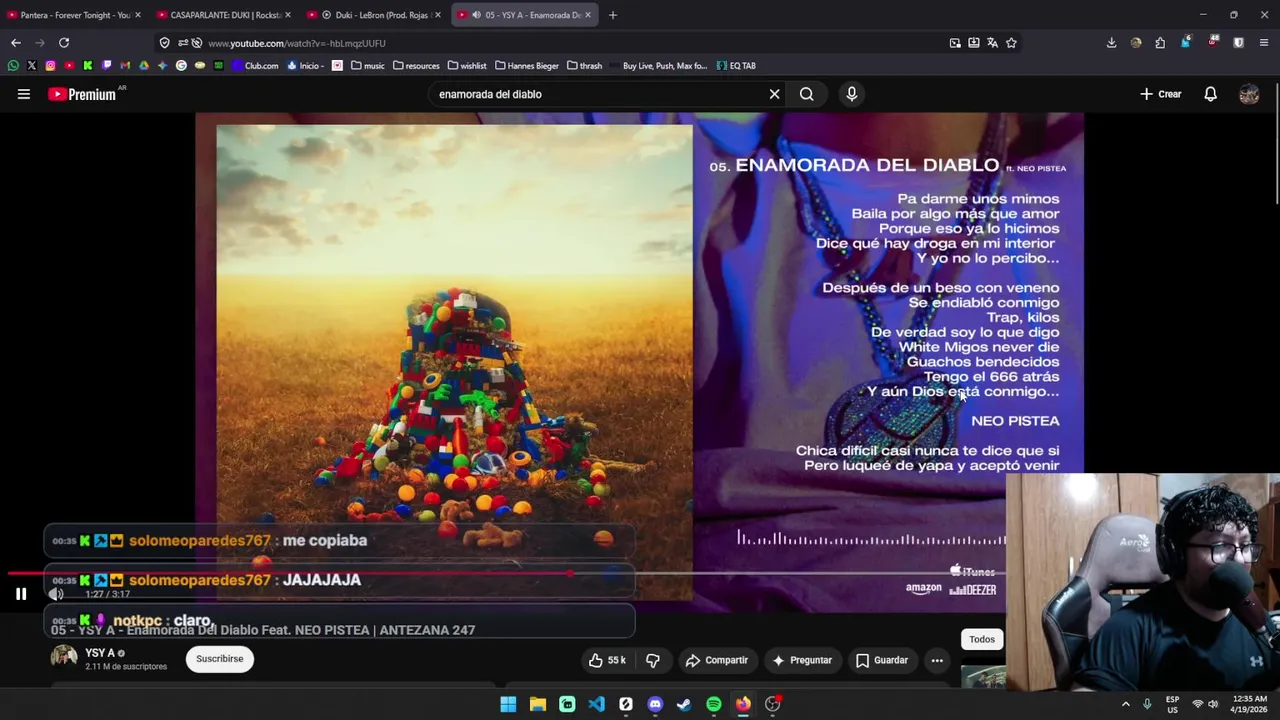The image size is (1280, 720).
Task: Show hidden system tray icons
Action: (x=1125, y=704)
